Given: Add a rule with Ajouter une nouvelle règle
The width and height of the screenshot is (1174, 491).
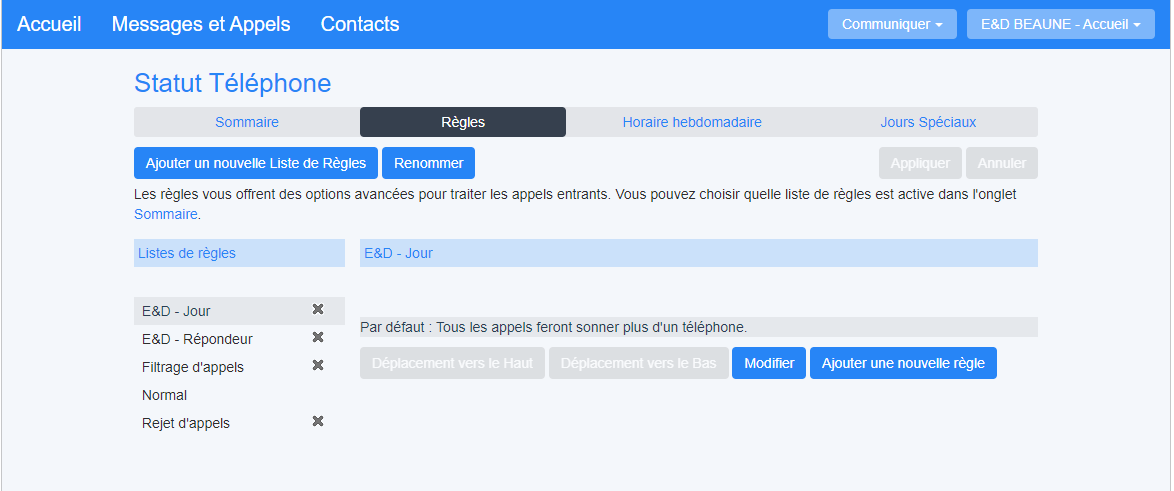Looking at the screenshot, I should (x=903, y=363).
